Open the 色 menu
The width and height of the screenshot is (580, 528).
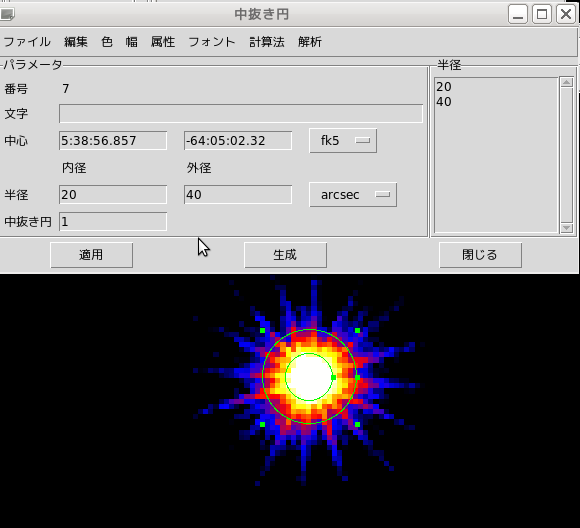107,42
